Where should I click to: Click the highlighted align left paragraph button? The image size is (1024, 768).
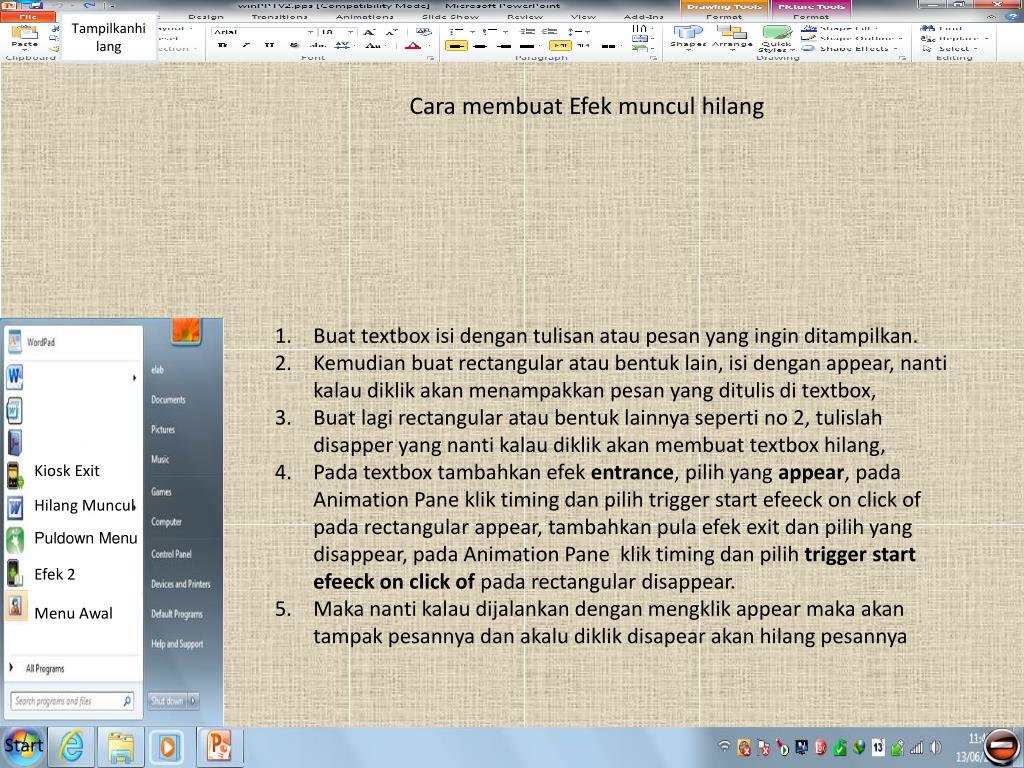(456, 46)
